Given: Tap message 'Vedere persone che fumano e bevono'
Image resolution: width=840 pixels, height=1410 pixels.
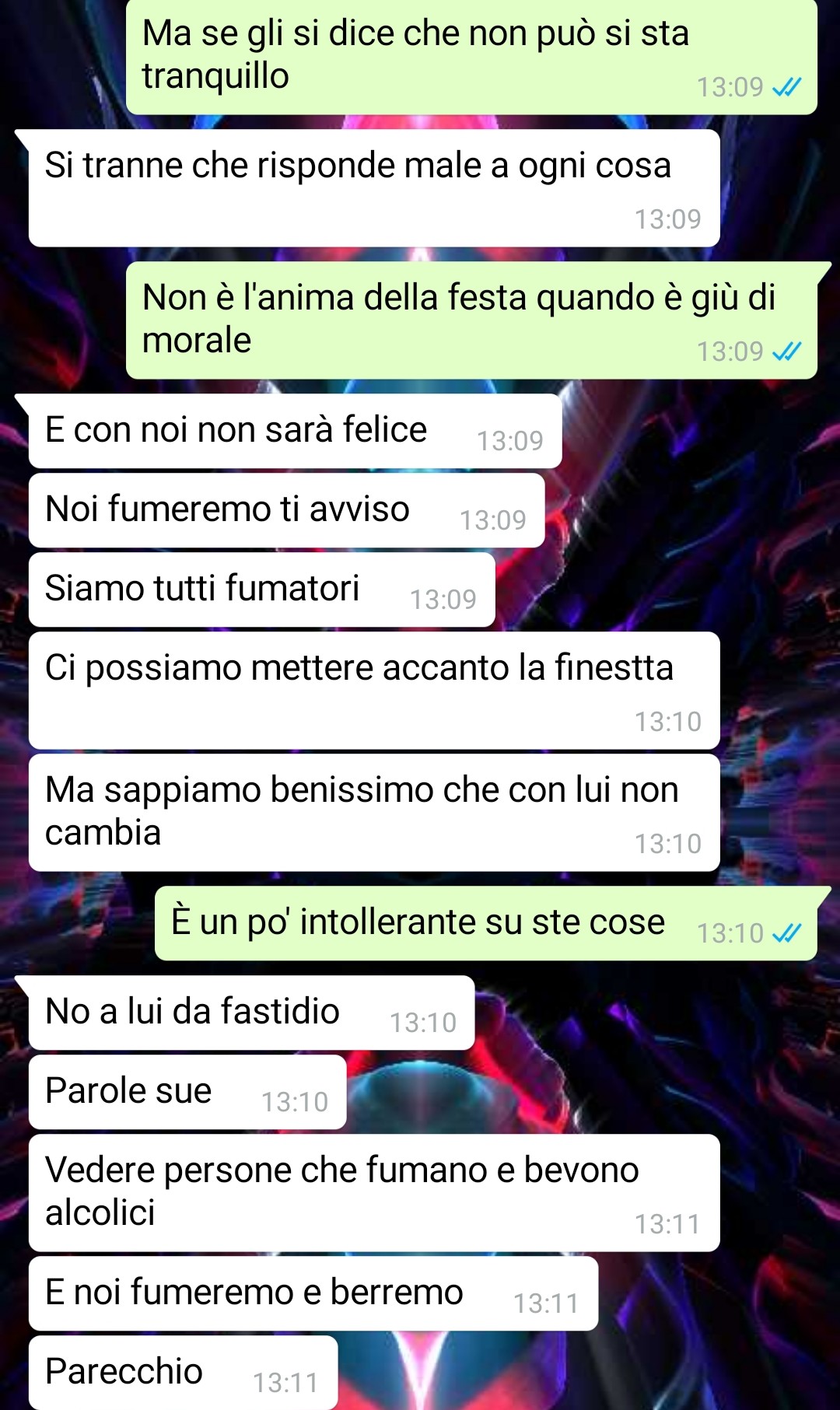Looking at the screenshot, I should [x=374, y=1193].
